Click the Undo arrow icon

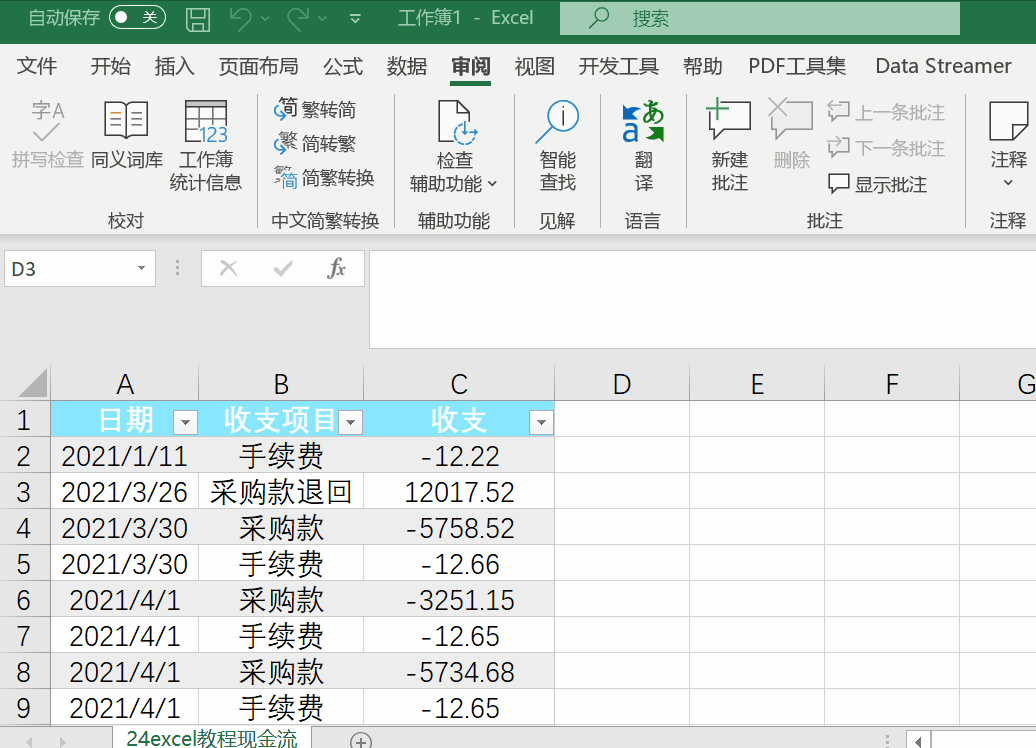[x=240, y=19]
